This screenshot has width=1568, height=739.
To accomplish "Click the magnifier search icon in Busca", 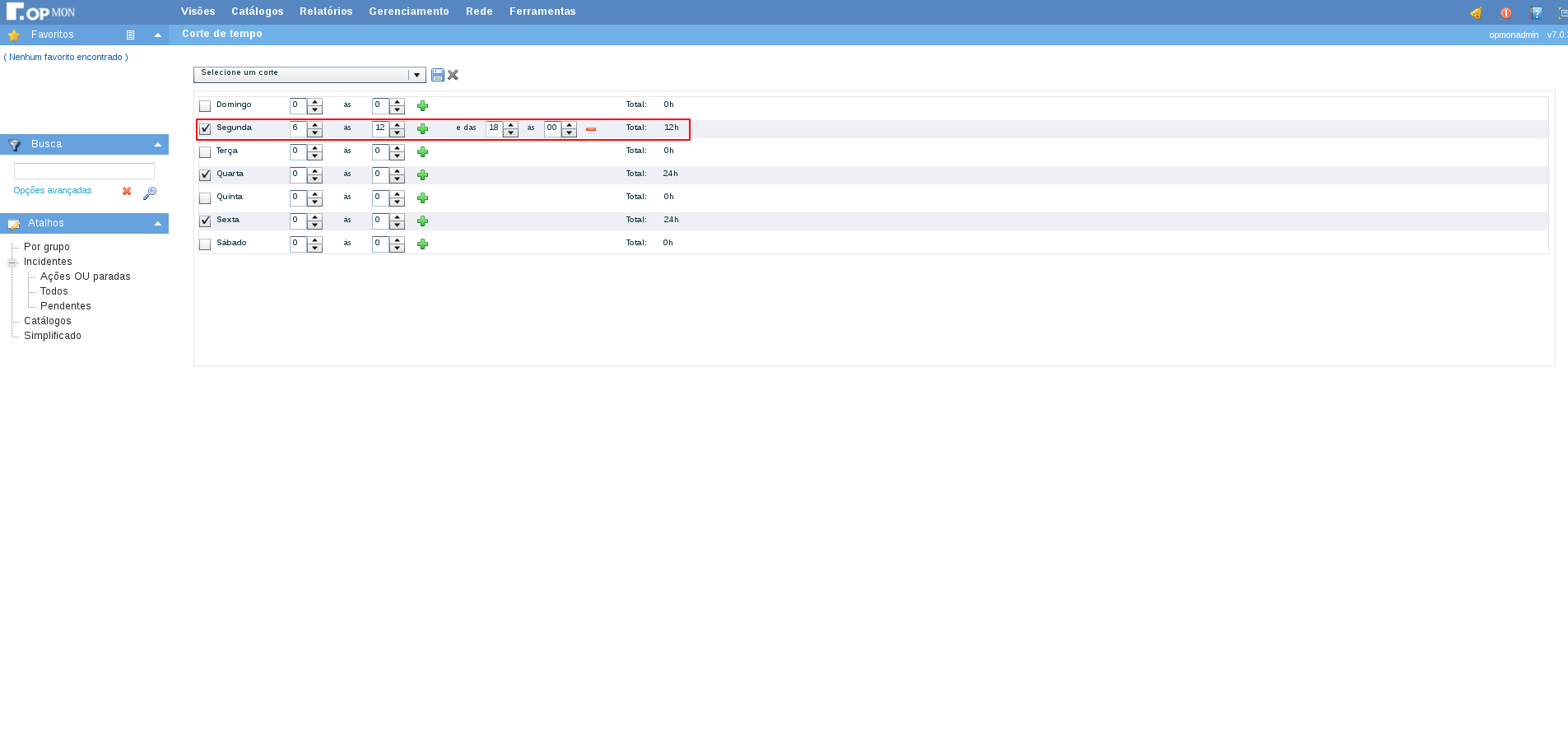I will tap(150, 193).
